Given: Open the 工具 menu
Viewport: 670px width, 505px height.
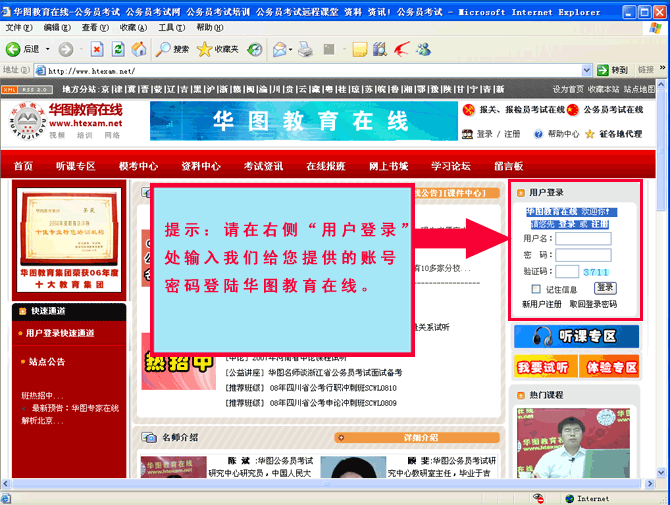Looking at the screenshot, I should pos(171,27).
